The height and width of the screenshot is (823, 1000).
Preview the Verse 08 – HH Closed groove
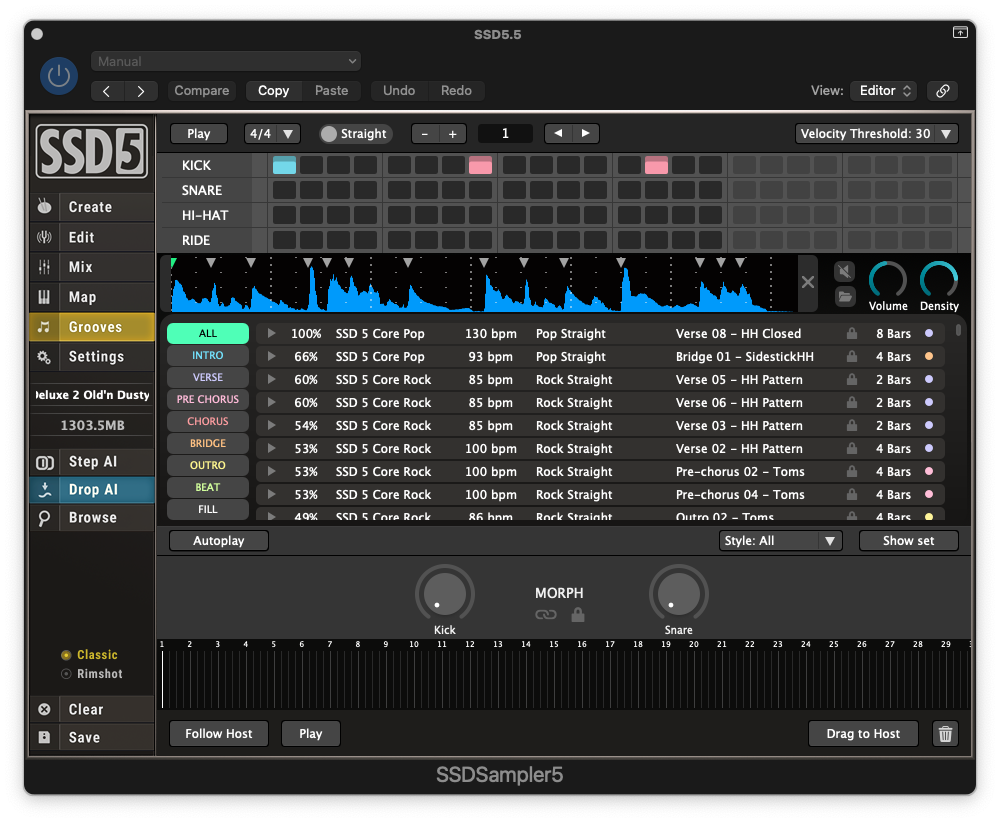click(x=272, y=333)
